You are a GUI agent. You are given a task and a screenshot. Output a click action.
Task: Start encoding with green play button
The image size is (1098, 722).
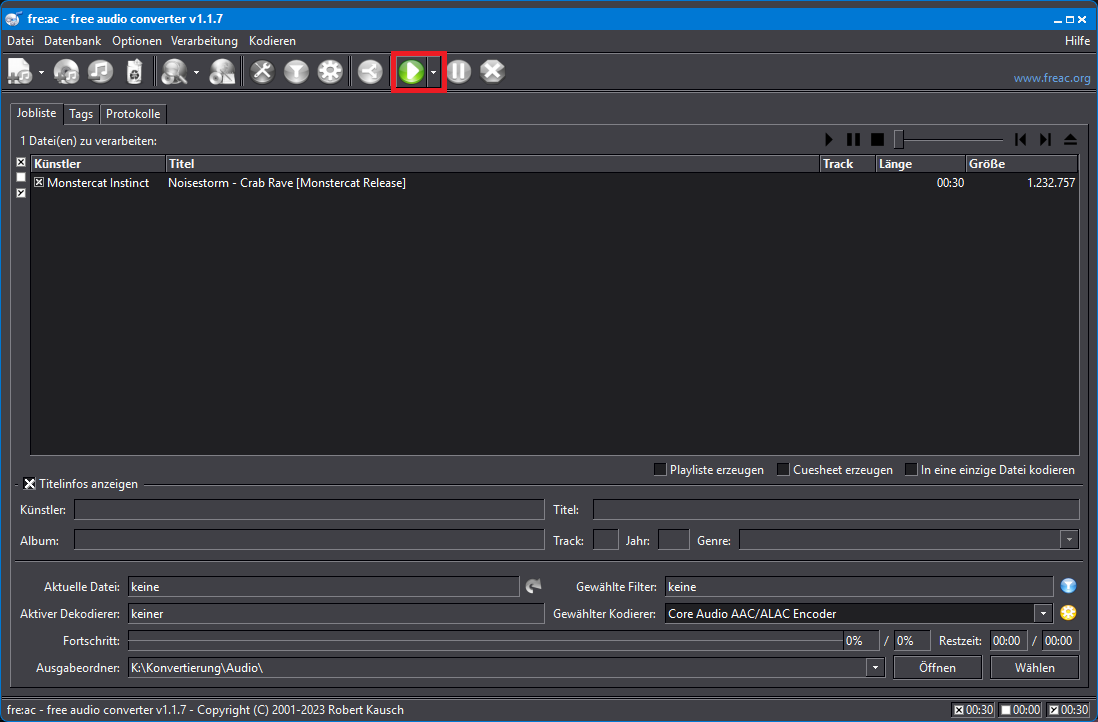click(410, 72)
